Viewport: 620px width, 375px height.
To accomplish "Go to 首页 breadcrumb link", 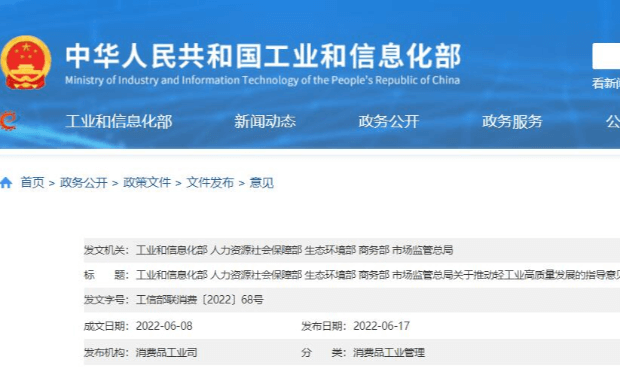I will coord(32,183).
